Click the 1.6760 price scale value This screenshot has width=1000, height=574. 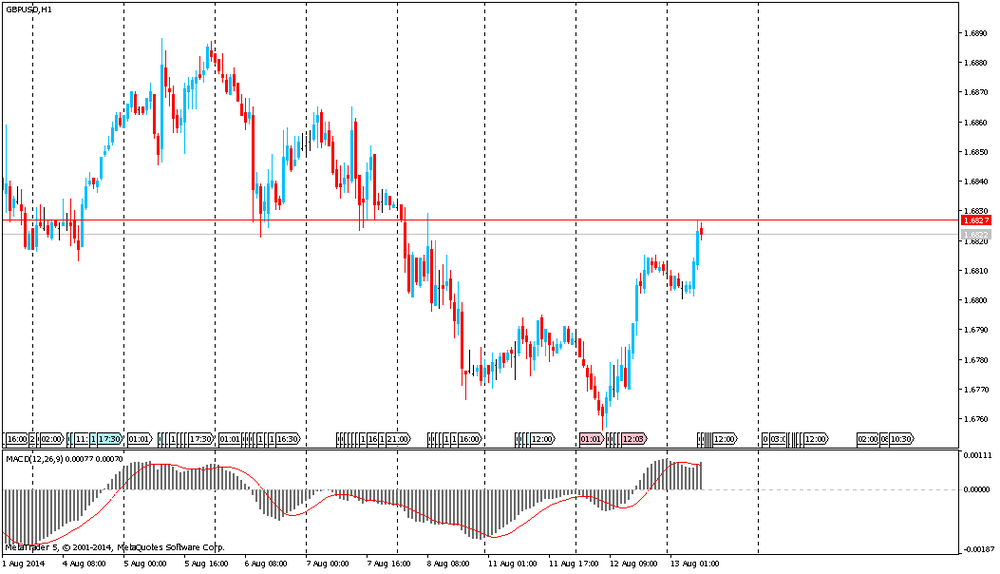[x=975, y=419]
